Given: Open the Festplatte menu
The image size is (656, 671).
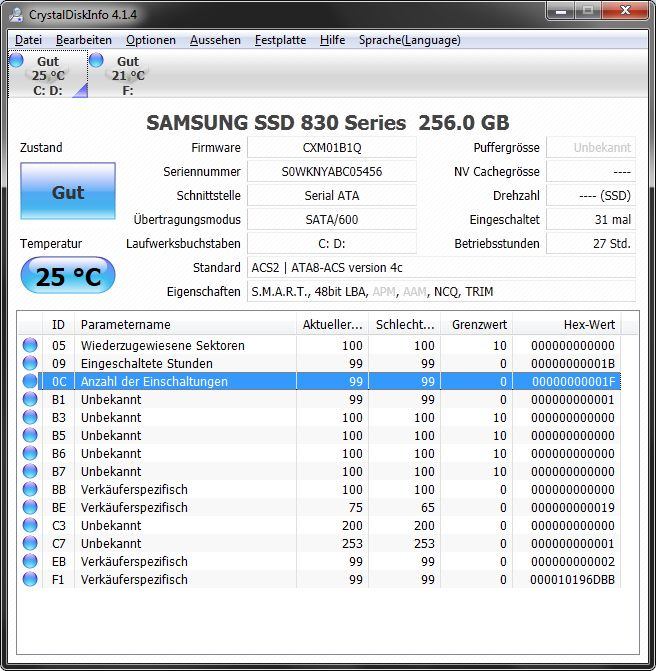Looking at the screenshot, I should click(280, 40).
